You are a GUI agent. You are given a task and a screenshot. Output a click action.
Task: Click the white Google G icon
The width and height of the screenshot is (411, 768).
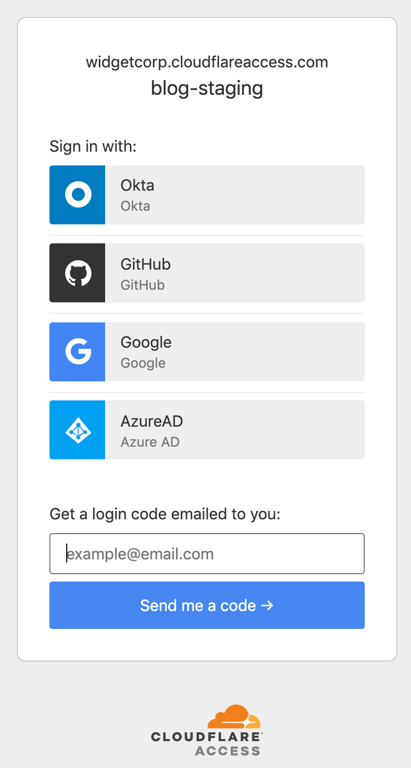[x=78, y=351]
